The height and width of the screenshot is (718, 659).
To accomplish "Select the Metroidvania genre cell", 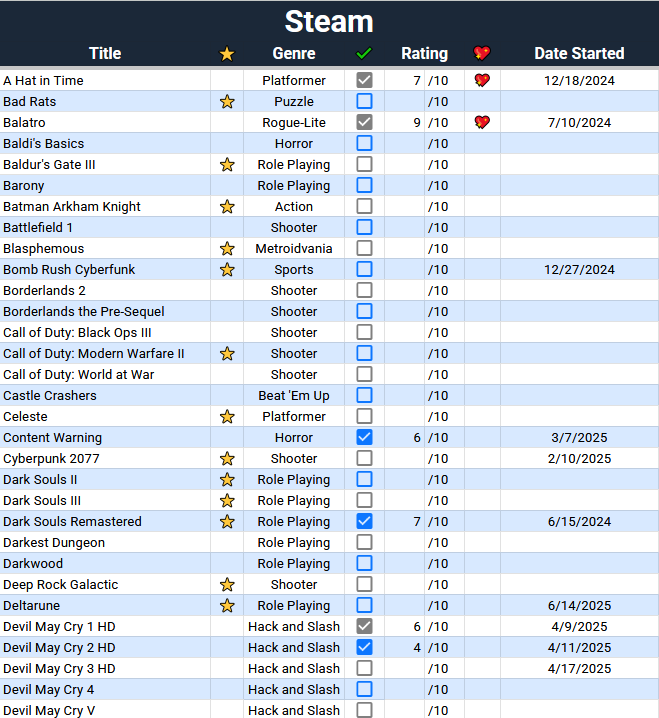I will (294, 249).
